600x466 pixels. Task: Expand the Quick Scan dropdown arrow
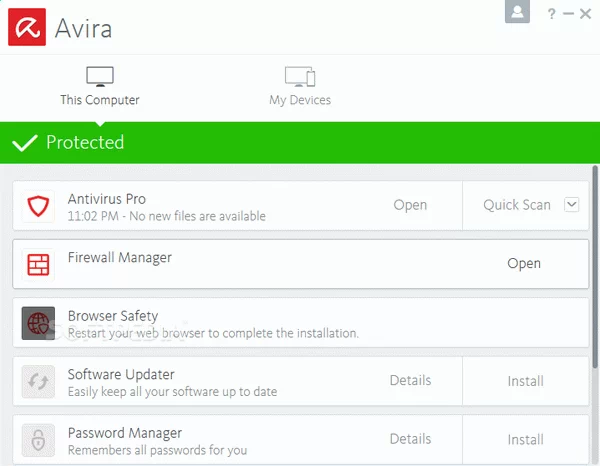[x=571, y=205]
